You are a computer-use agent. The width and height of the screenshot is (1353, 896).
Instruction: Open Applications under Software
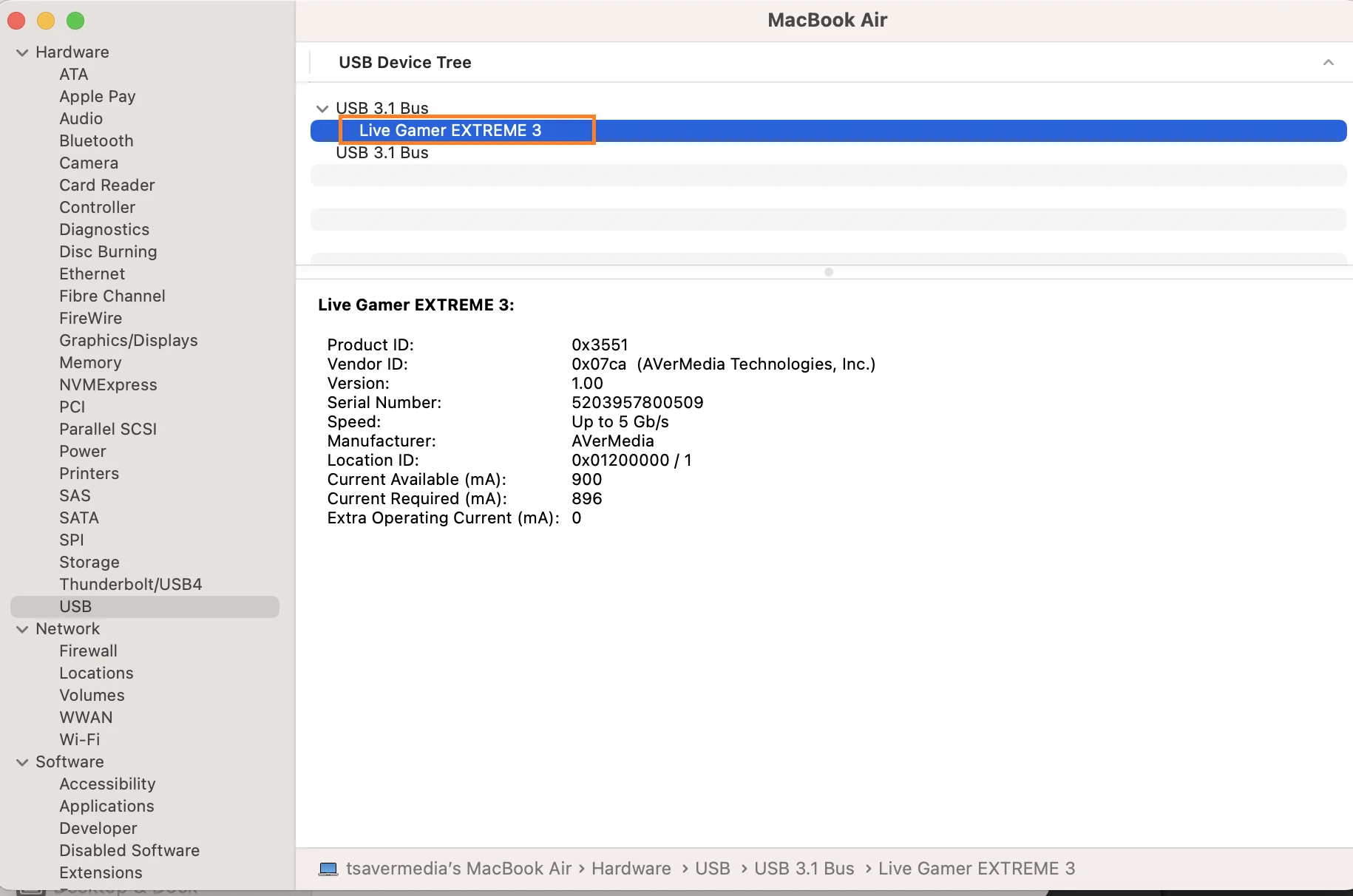(106, 807)
